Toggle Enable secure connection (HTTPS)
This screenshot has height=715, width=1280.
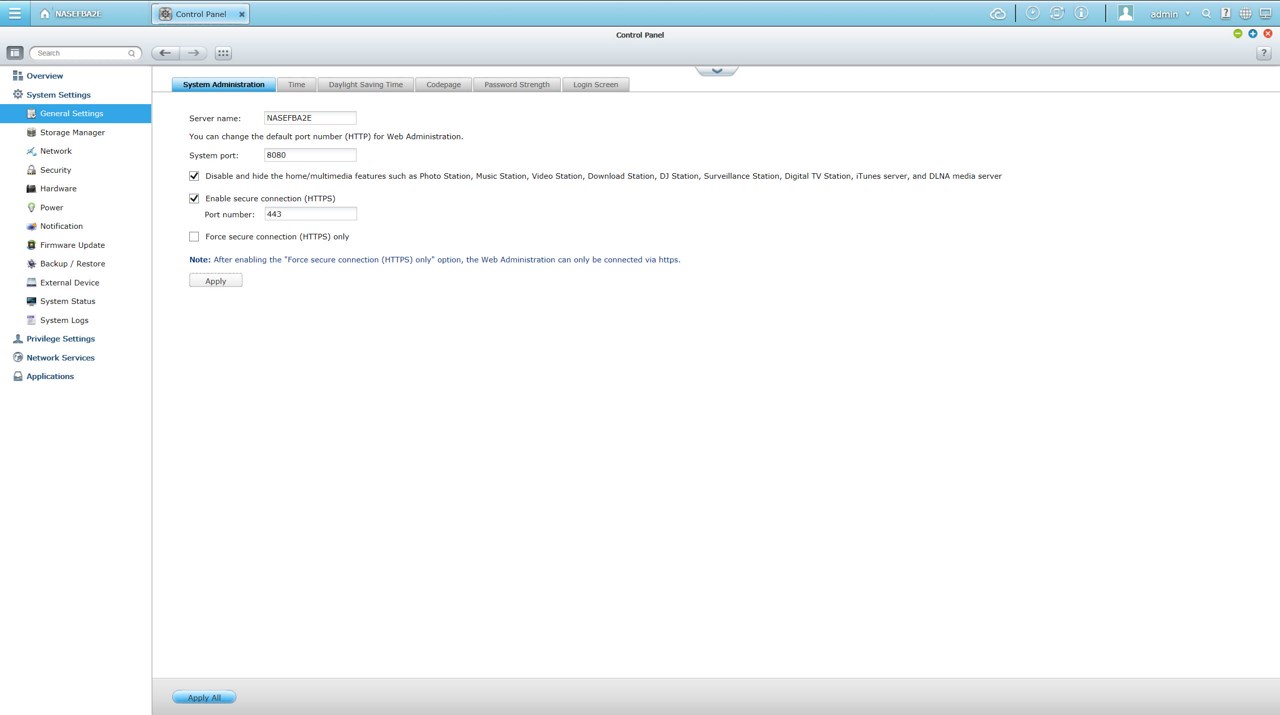pos(194,198)
